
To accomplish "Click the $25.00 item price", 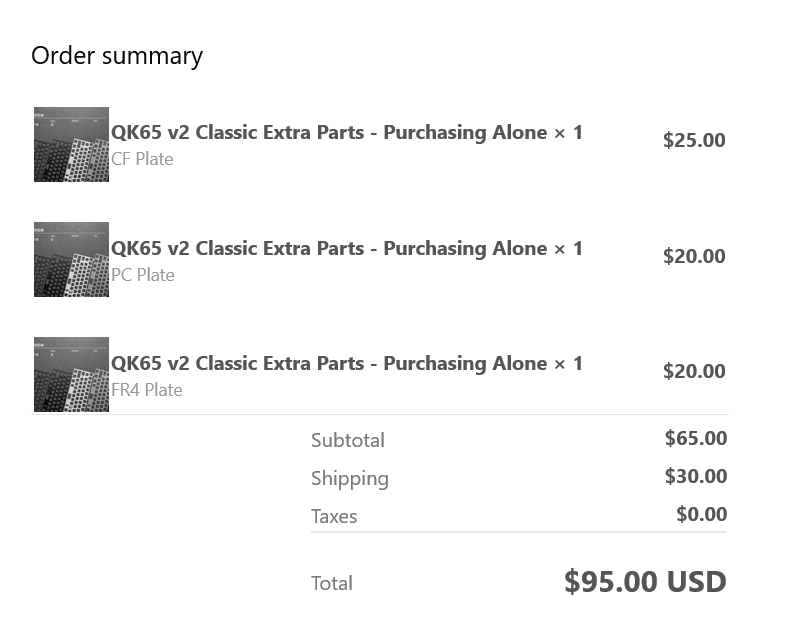I will pyautogui.click(x=694, y=141).
